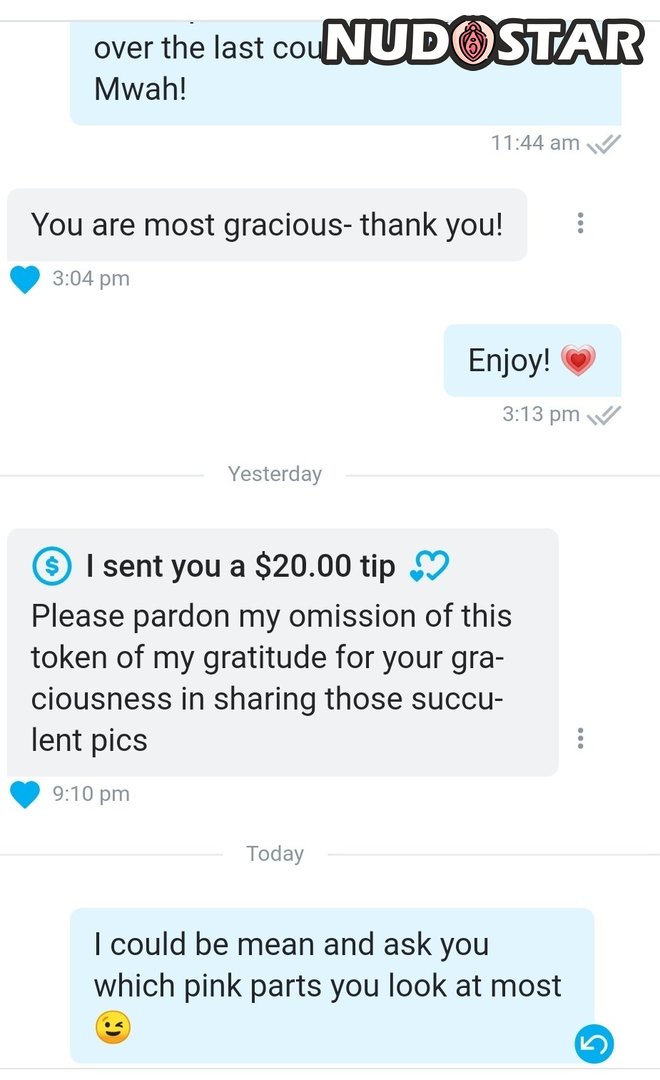
Task: Click the "Today" date separator
Action: [275, 854]
